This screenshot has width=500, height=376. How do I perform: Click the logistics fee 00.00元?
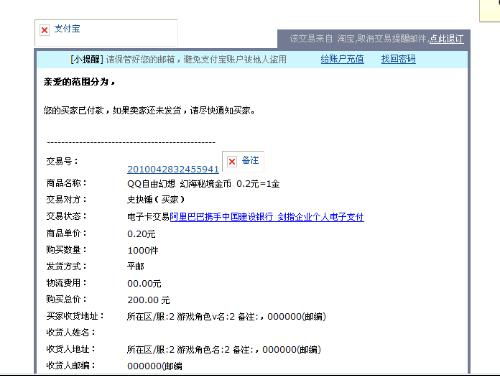click(x=144, y=284)
